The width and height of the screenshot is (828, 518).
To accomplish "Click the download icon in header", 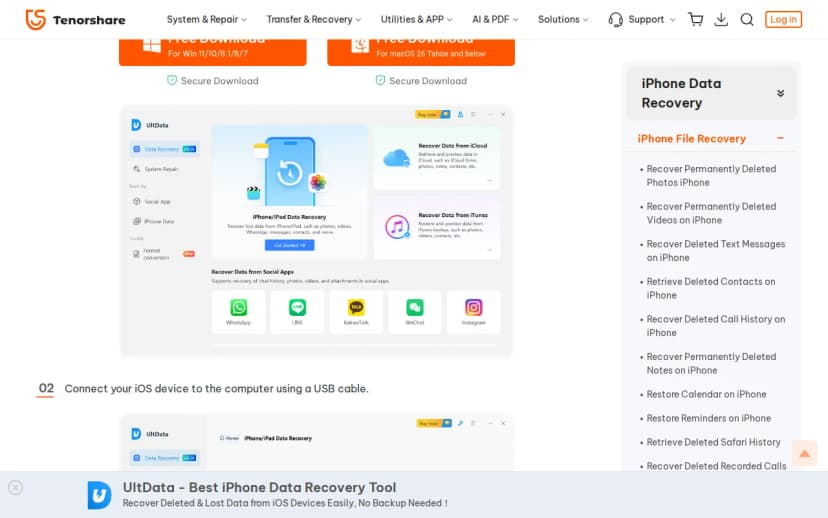I will click(721, 19).
